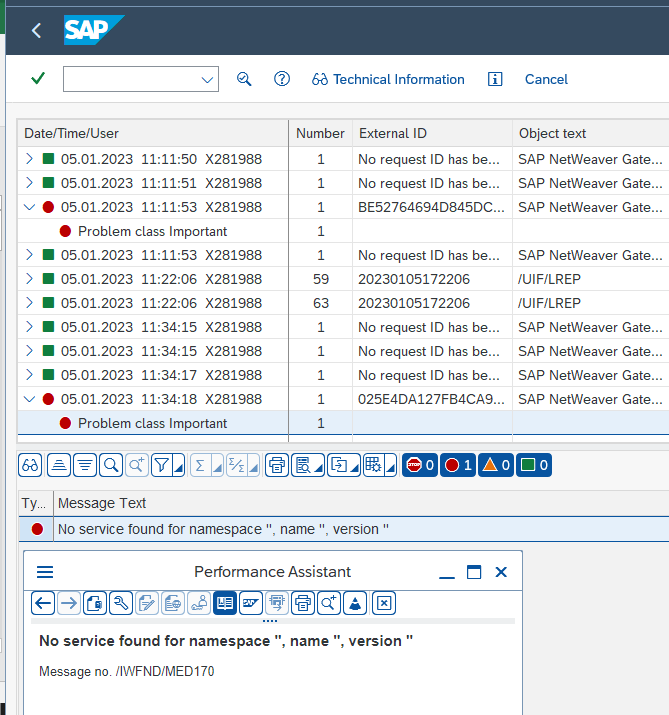Click the Cancel button
Screen dimensions: 669x715
coord(546,79)
